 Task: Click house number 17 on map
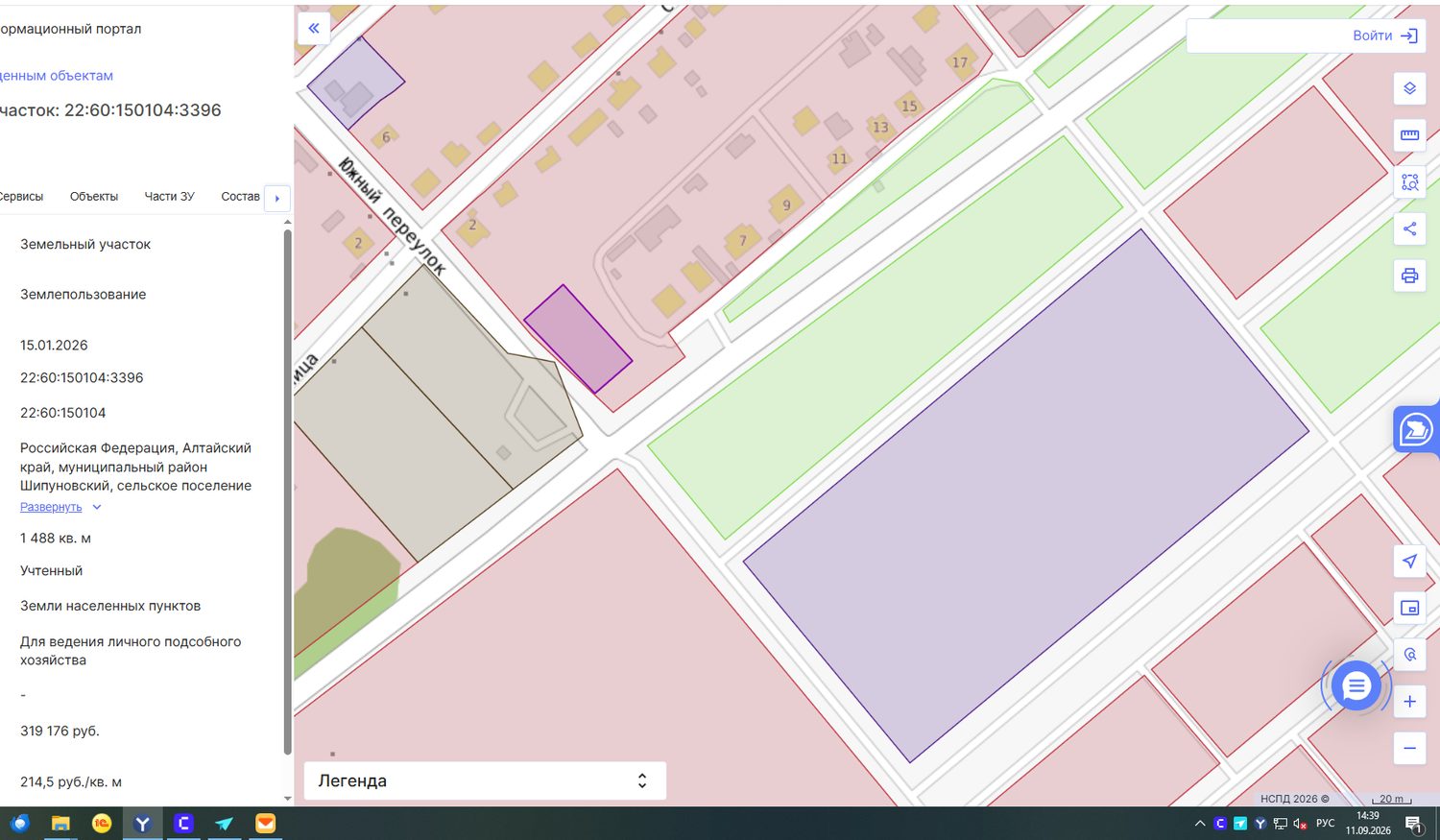(x=960, y=62)
